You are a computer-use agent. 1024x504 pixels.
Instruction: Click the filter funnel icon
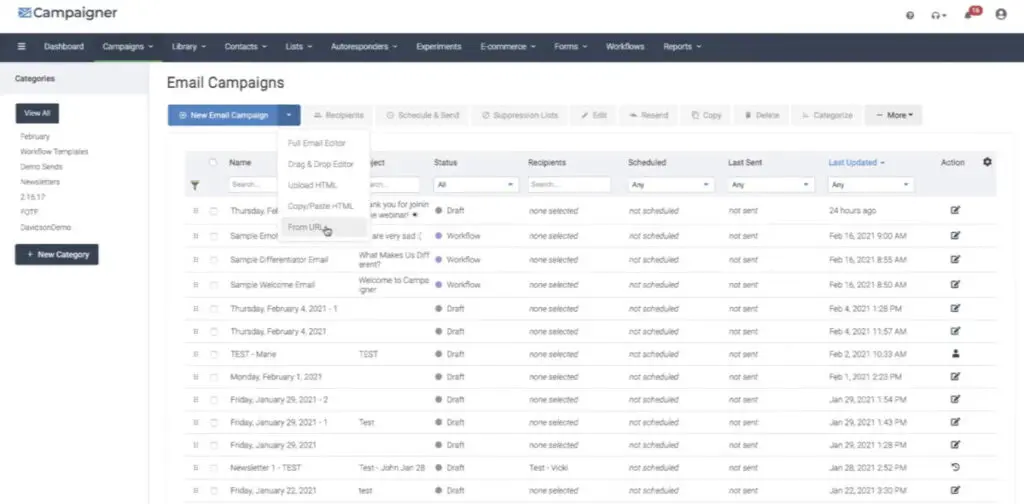(x=195, y=185)
